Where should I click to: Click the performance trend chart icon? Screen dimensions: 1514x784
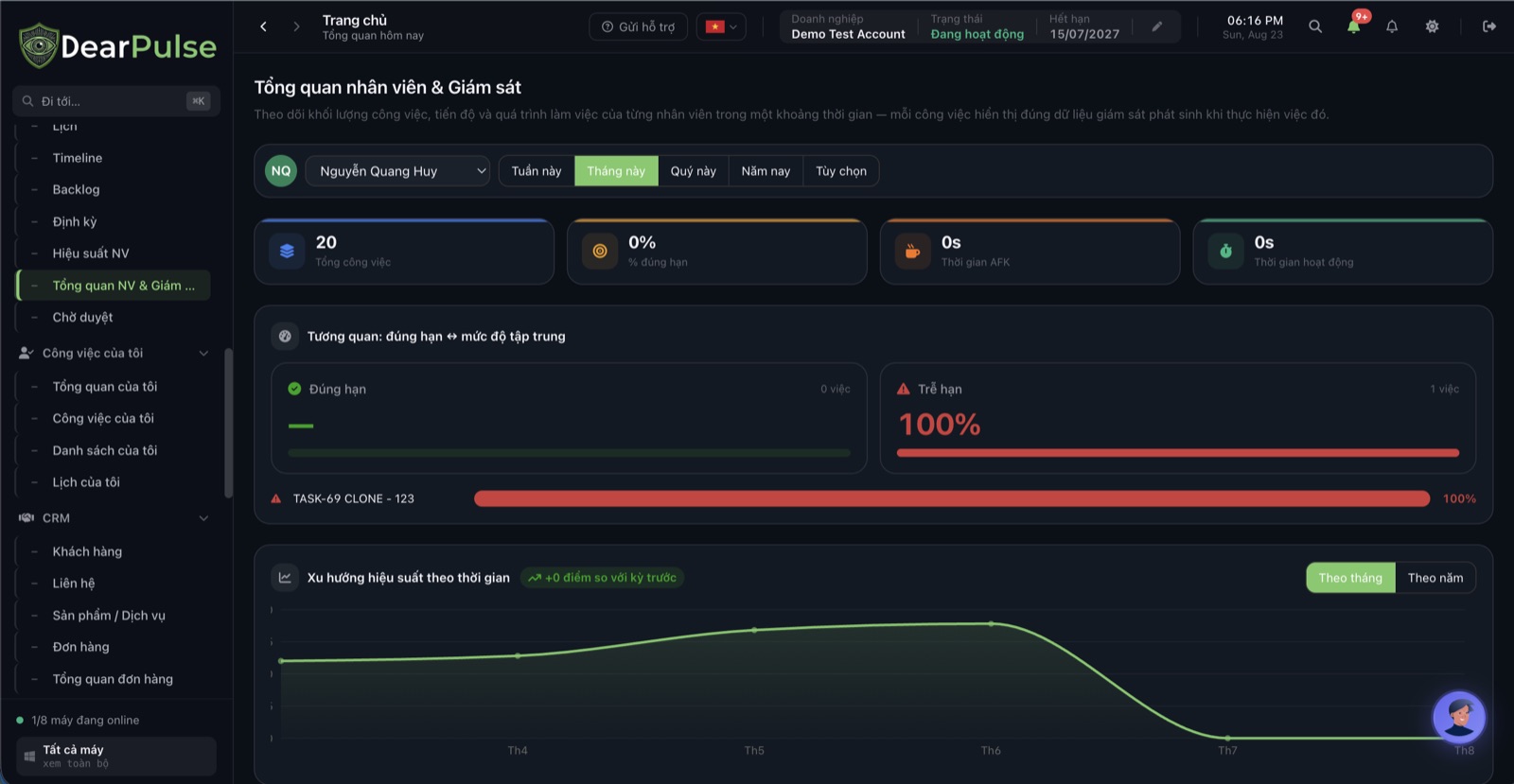click(285, 577)
